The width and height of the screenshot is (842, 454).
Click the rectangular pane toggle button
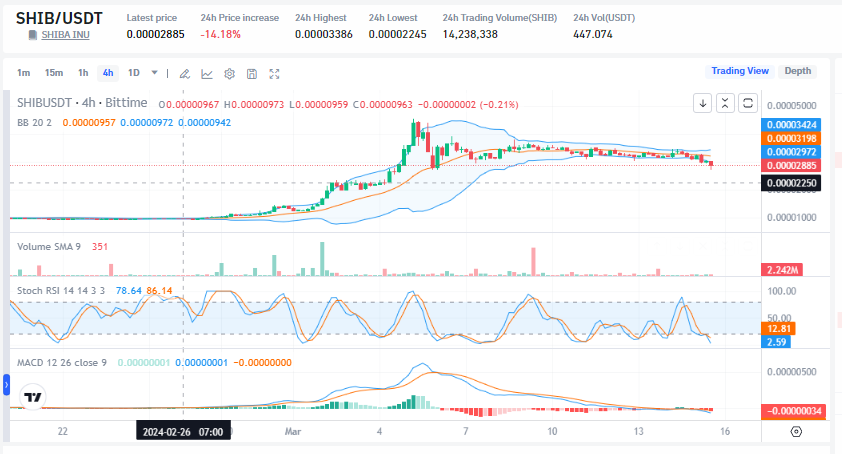(747, 103)
